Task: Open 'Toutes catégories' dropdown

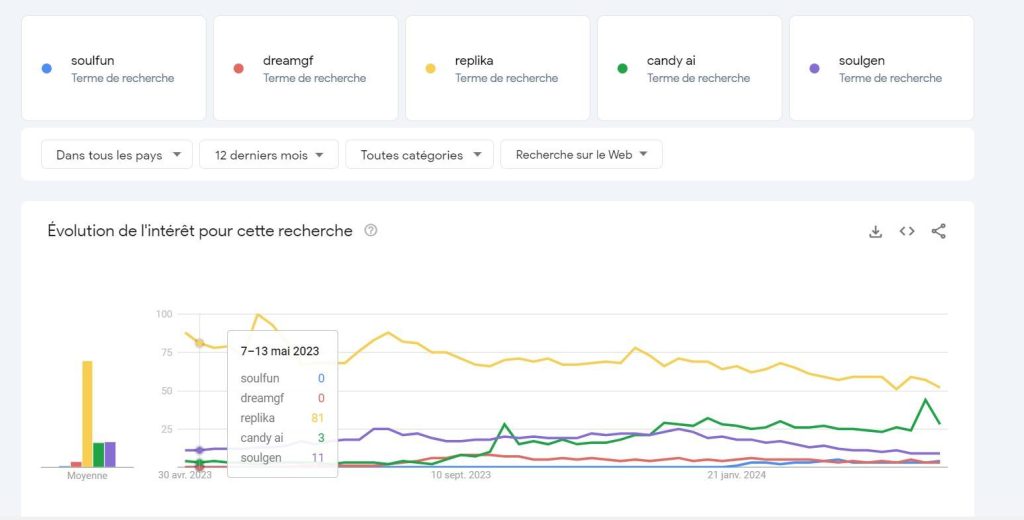Action: coord(419,155)
